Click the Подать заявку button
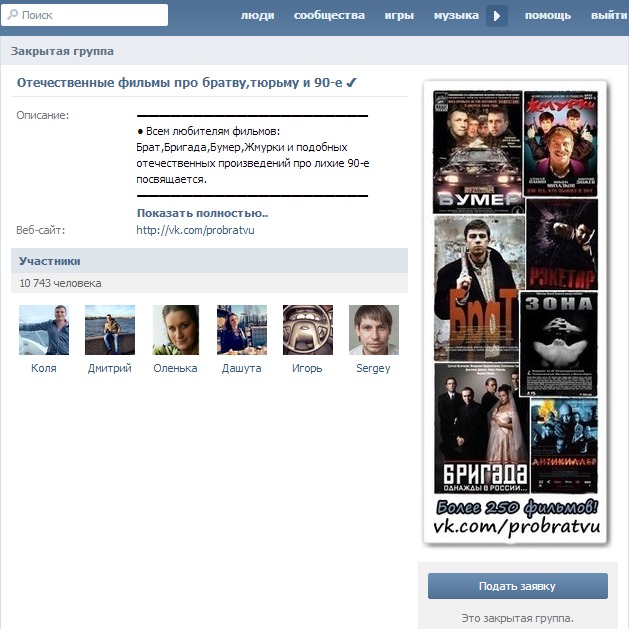Viewport: 629px width, 629px height. tap(517, 586)
